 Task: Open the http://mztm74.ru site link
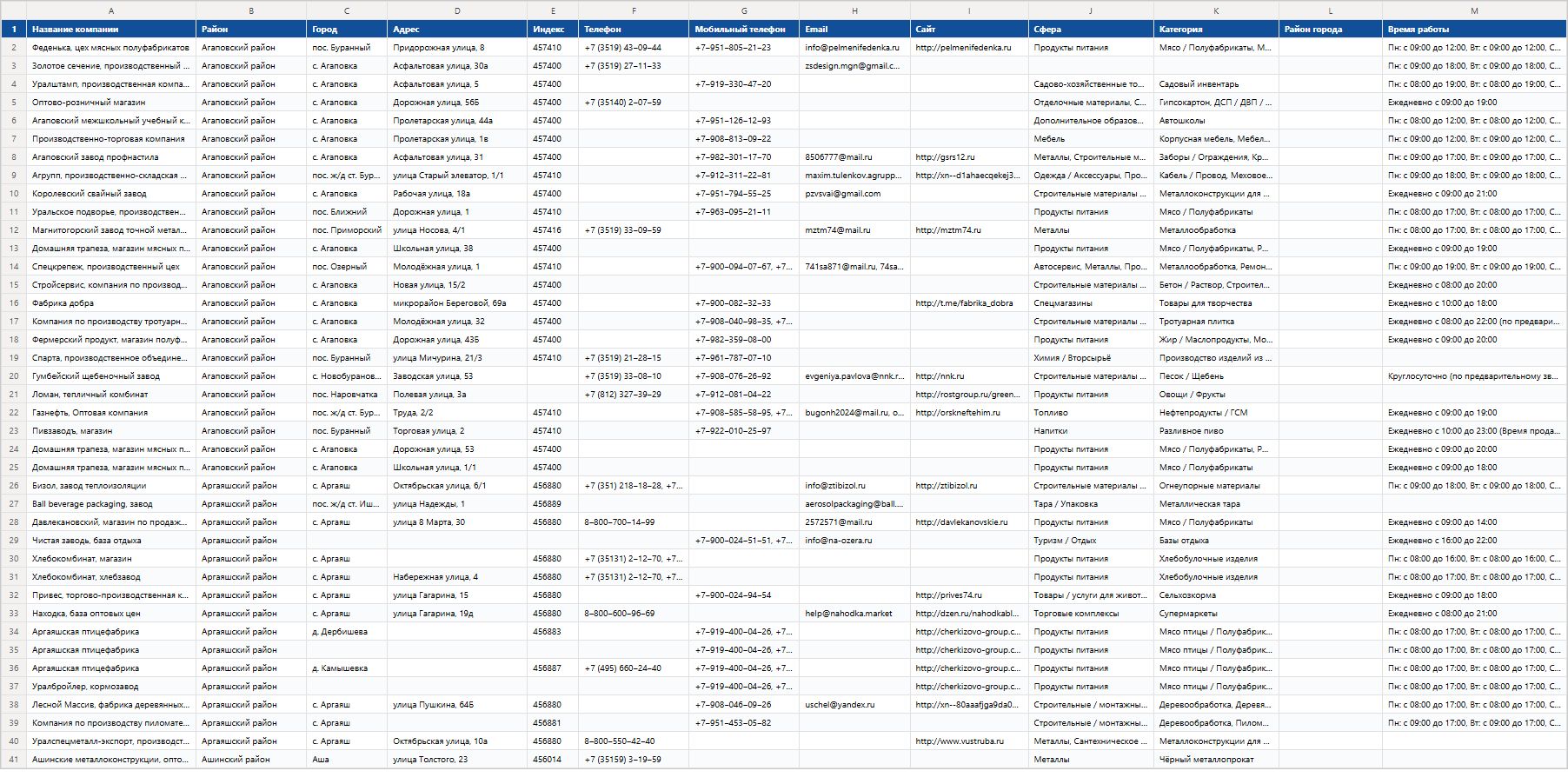pyautogui.click(x=948, y=230)
